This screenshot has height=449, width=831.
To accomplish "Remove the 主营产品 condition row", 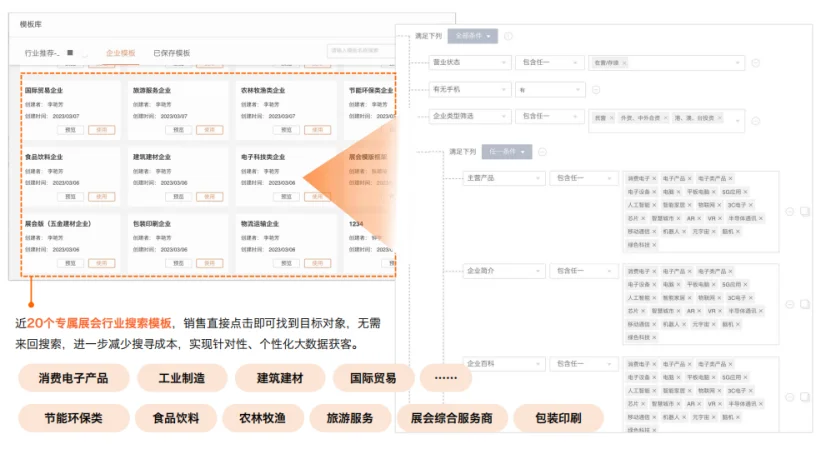I will pyautogui.click(x=790, y=212).
